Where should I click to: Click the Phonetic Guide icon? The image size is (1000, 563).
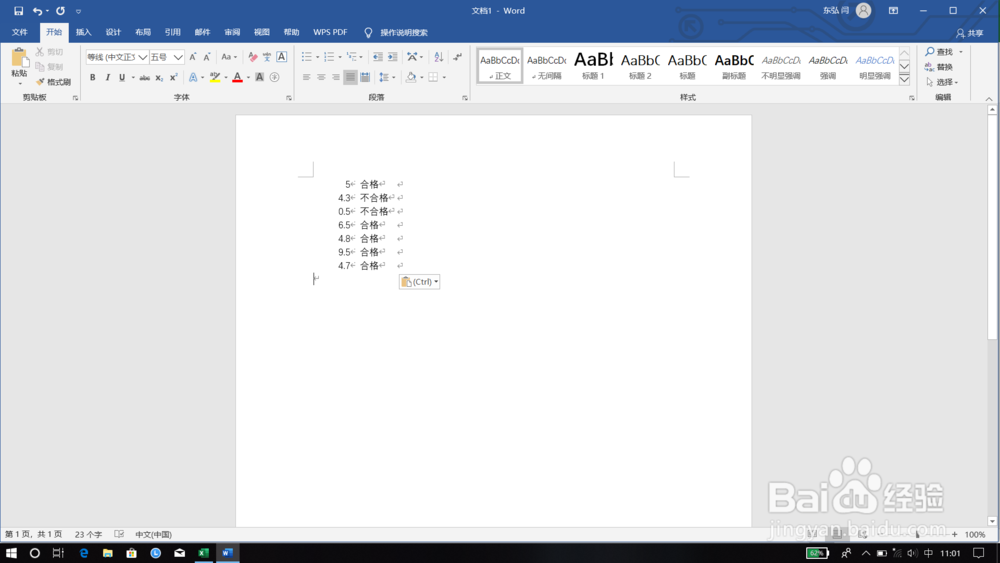tap(267, 57)
